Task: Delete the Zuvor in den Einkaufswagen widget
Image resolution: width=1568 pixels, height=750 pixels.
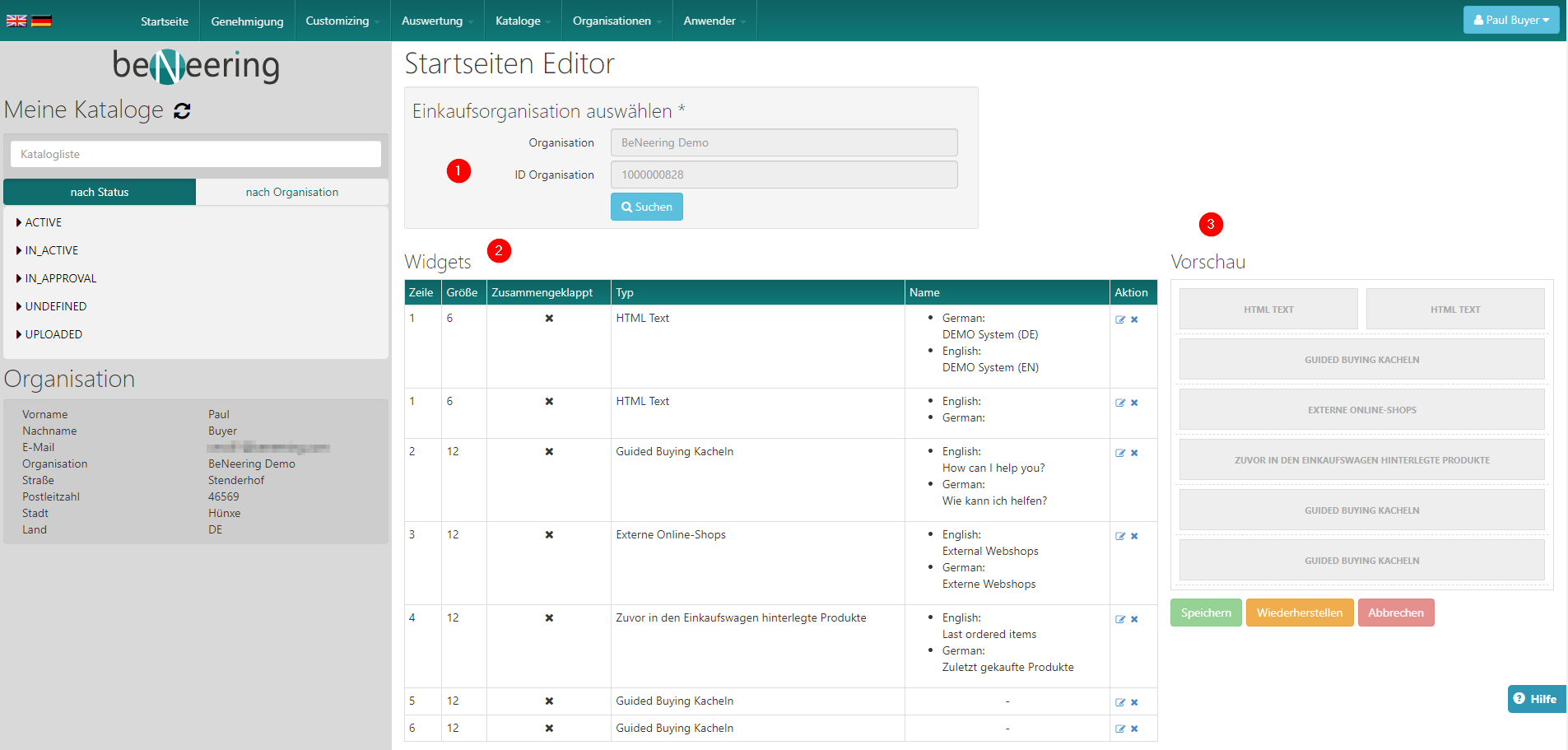Action: pyautogui.click(x=1134, y=619)
